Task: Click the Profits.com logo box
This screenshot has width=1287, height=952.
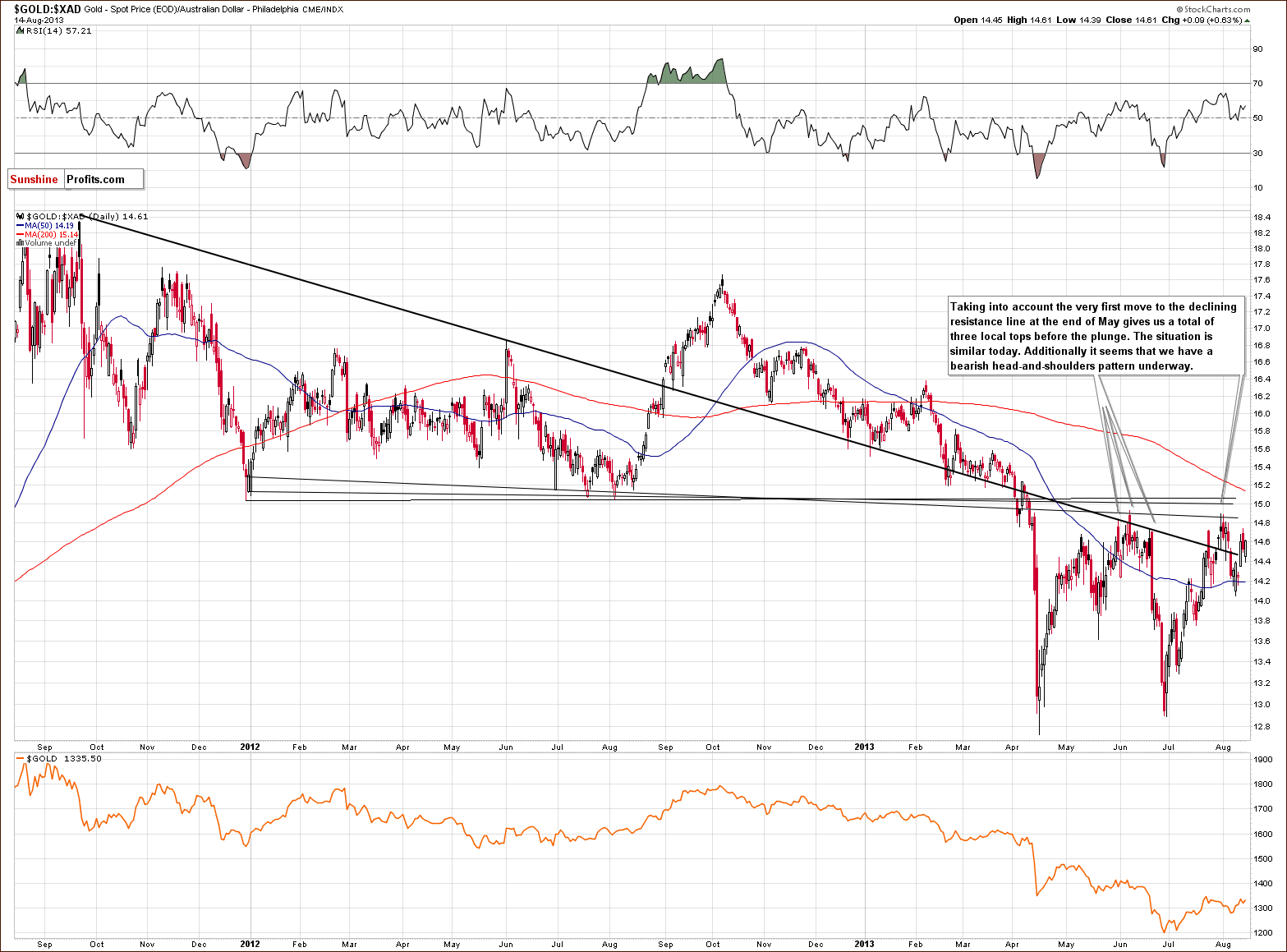Action: click(x=103, y=179)
